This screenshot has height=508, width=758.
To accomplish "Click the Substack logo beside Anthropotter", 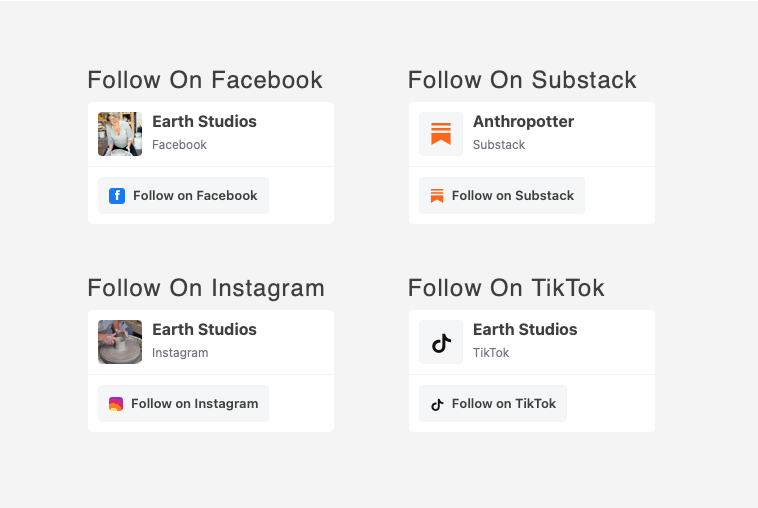I will 441,133.
